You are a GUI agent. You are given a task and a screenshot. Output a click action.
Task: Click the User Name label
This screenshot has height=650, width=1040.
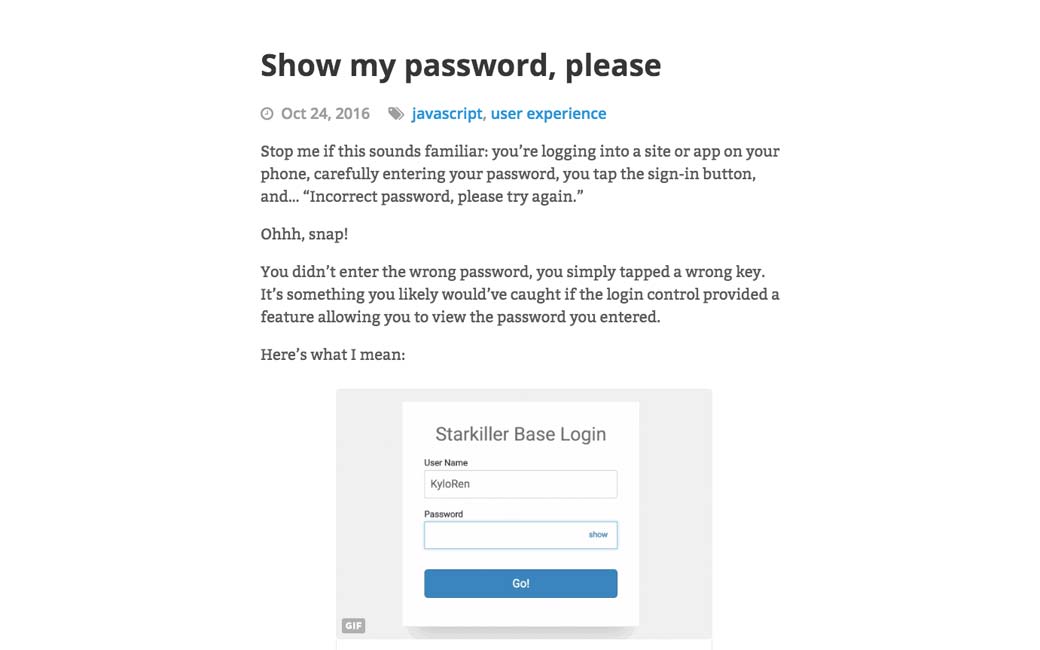pos(446,463)
